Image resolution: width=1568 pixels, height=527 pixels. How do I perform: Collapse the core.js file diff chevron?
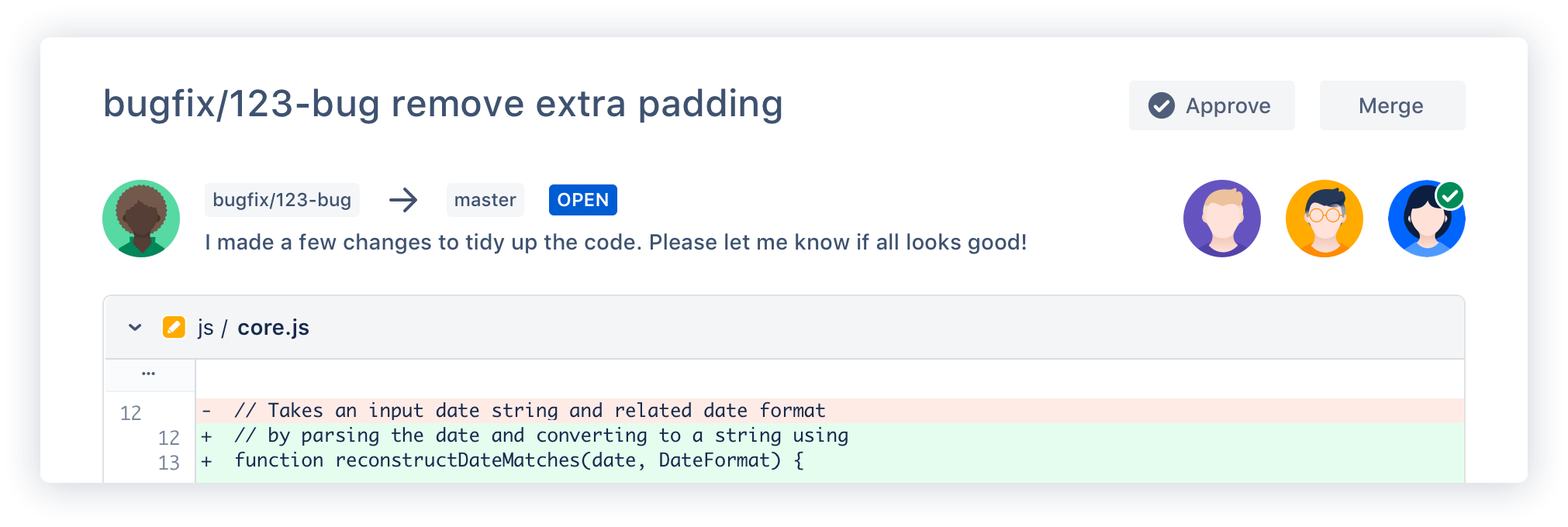135,327
